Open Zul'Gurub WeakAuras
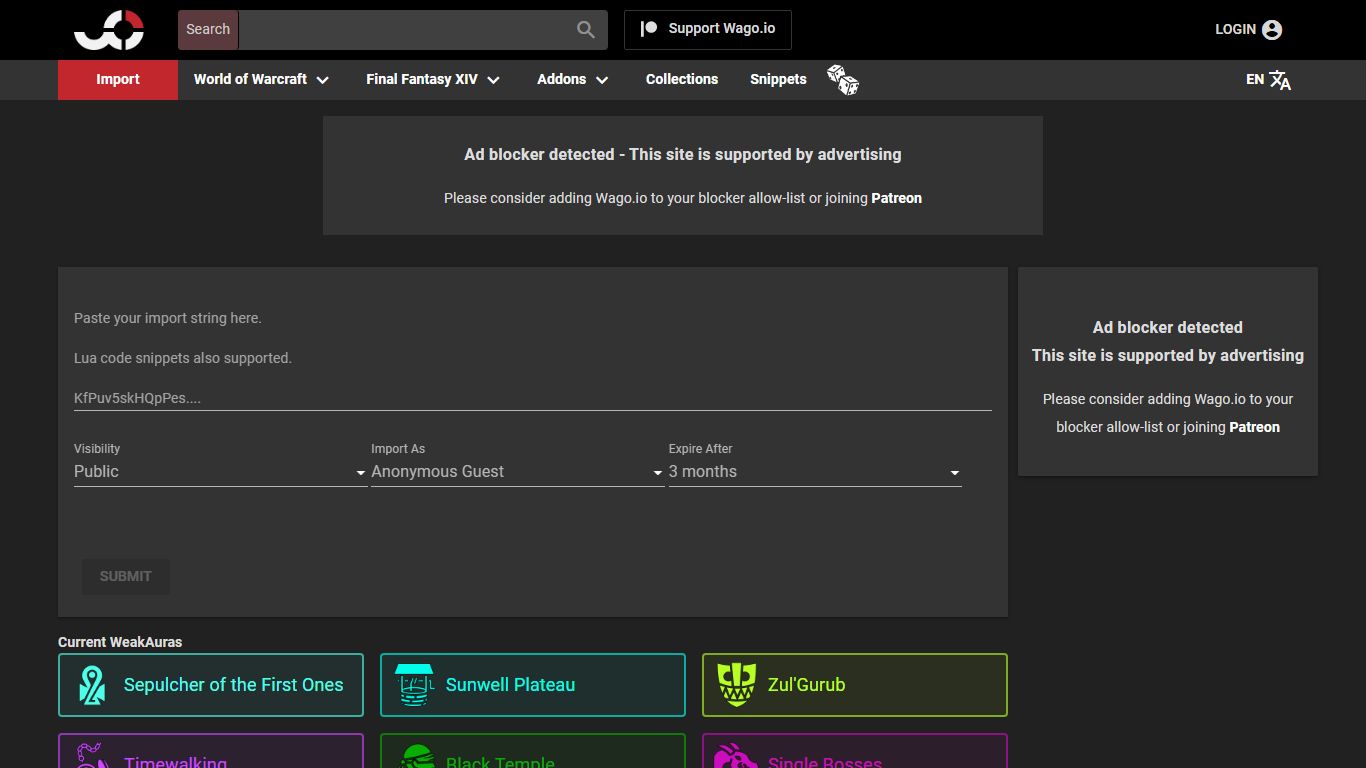The height and width of the screenshot is (768, 1366). point(855,685)
